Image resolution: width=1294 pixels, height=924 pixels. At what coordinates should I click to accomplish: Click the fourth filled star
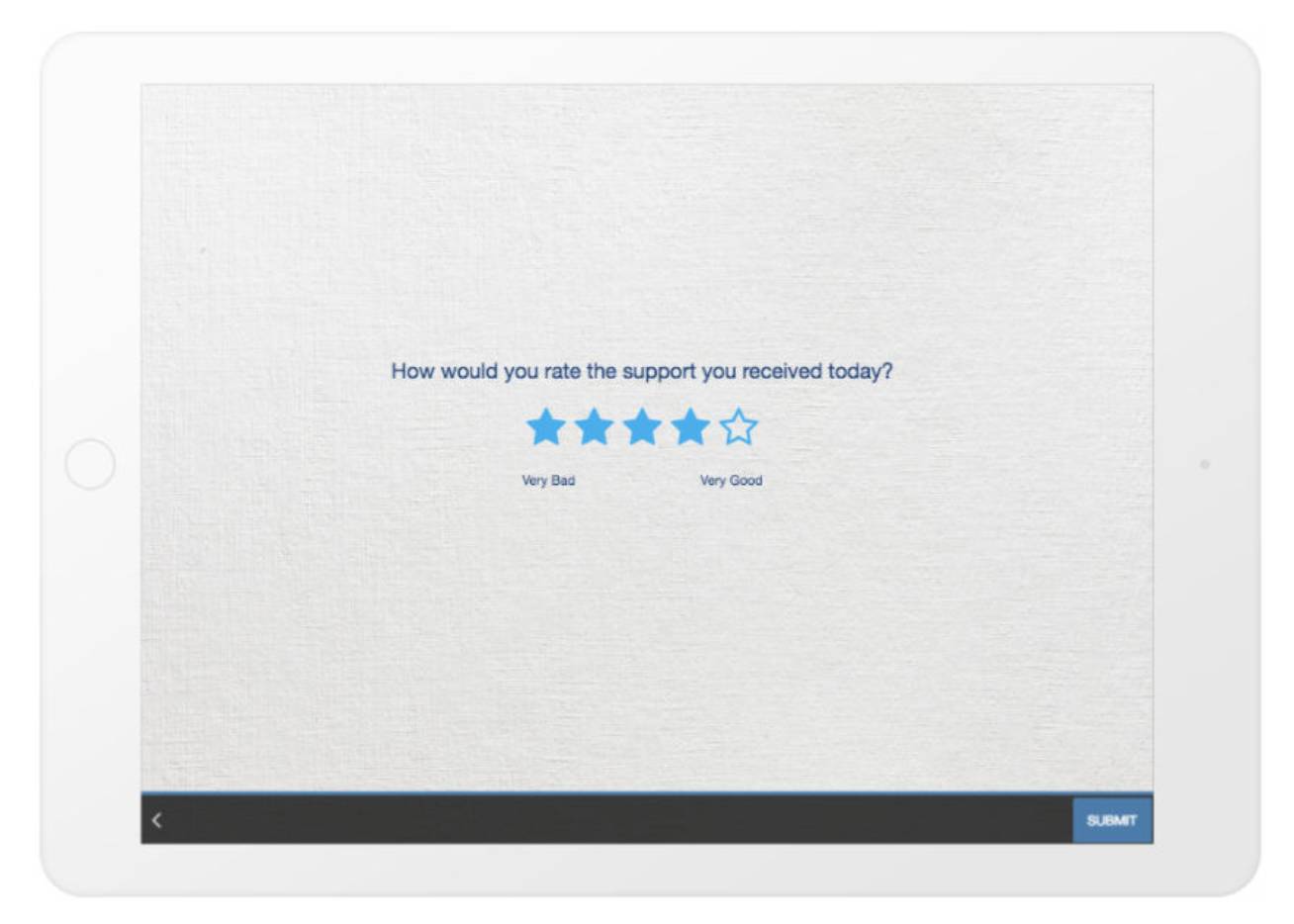(x=691, y=428)
